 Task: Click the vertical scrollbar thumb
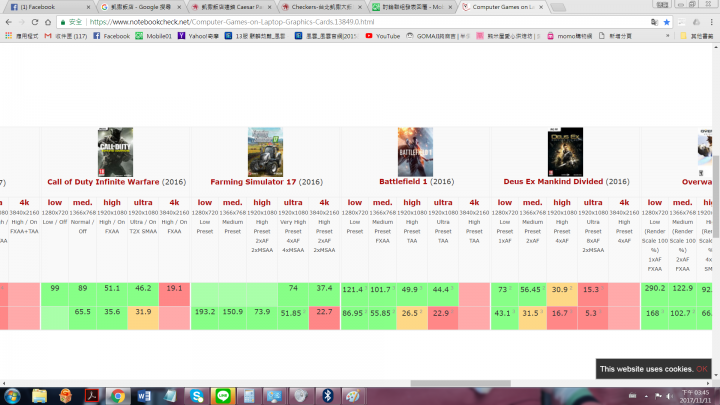(x=716, y=197)
